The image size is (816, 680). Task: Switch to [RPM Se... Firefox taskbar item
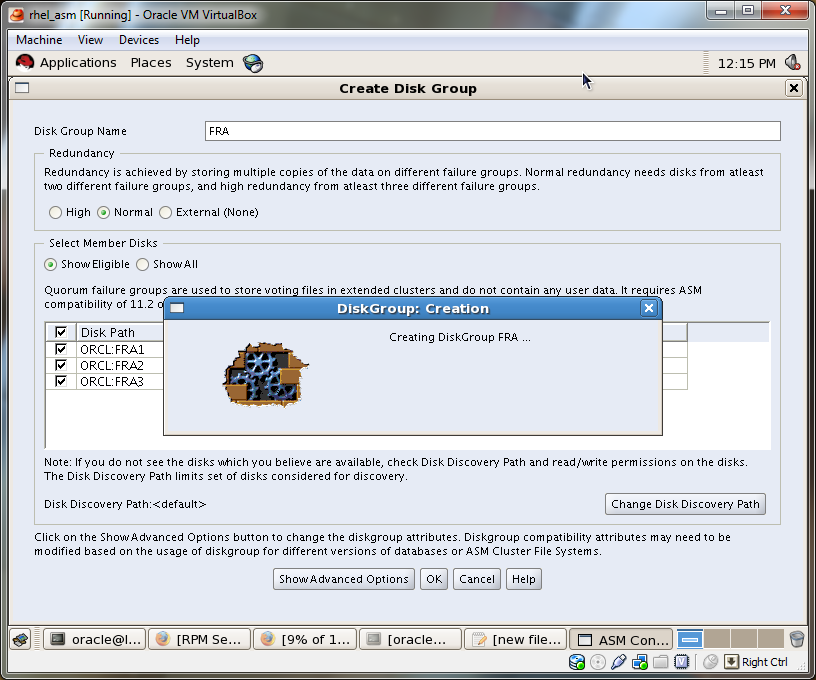coord(200,639)
